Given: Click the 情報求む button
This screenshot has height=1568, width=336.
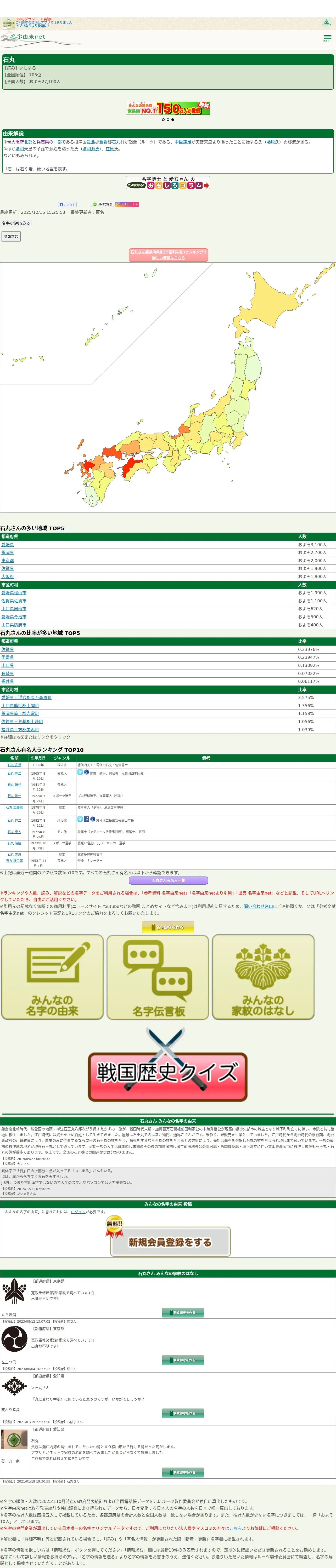Looking at the screenshot, I should coord(10,236).
